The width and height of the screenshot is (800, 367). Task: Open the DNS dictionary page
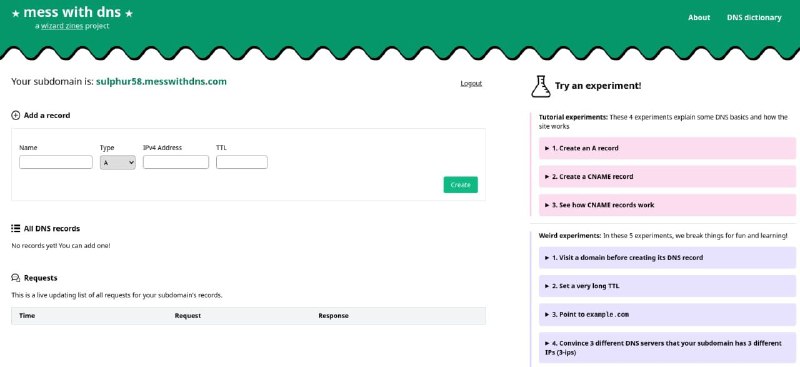pyautogui.click(x=754, y=17)
